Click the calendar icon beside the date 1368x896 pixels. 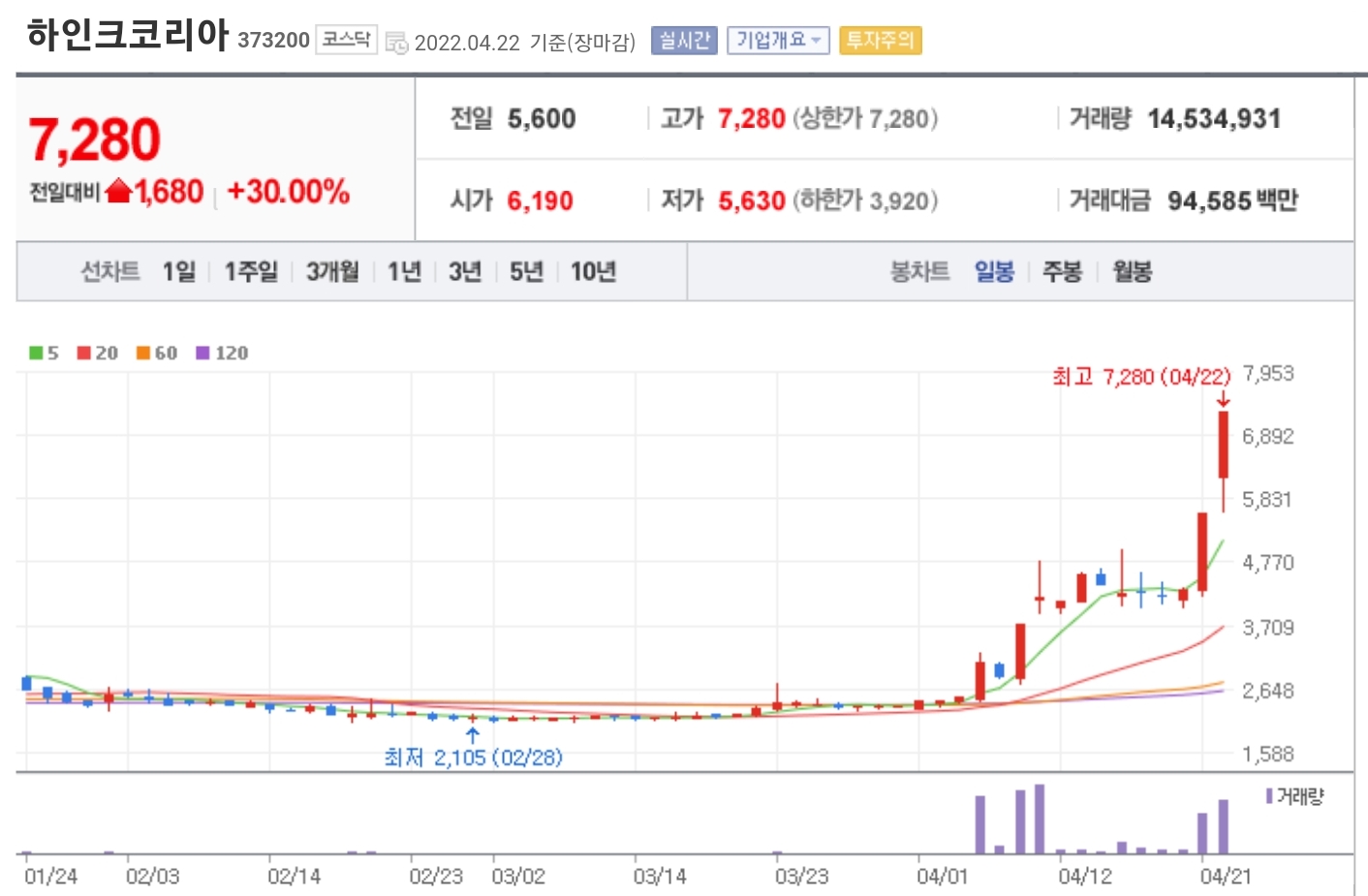click(396, 43)
